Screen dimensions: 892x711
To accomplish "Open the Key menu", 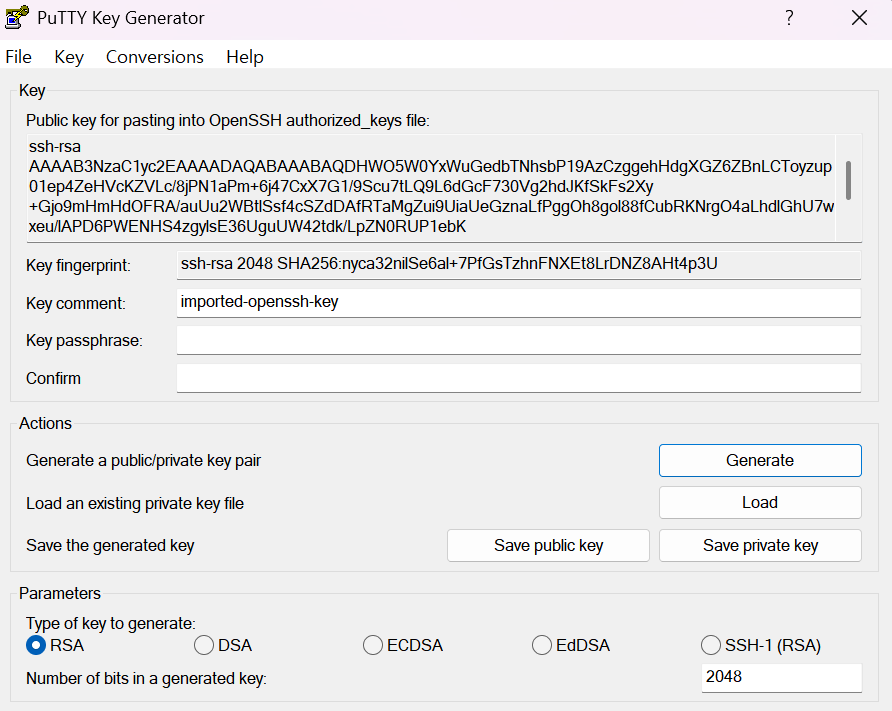I will coord(69,57).
